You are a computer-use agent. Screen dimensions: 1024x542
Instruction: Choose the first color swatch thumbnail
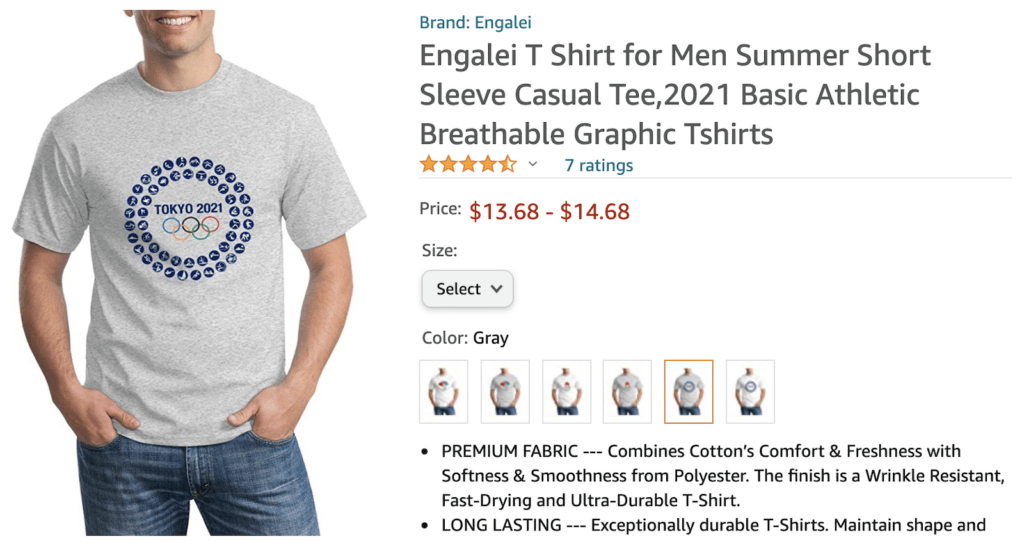(x=443, y=391)
